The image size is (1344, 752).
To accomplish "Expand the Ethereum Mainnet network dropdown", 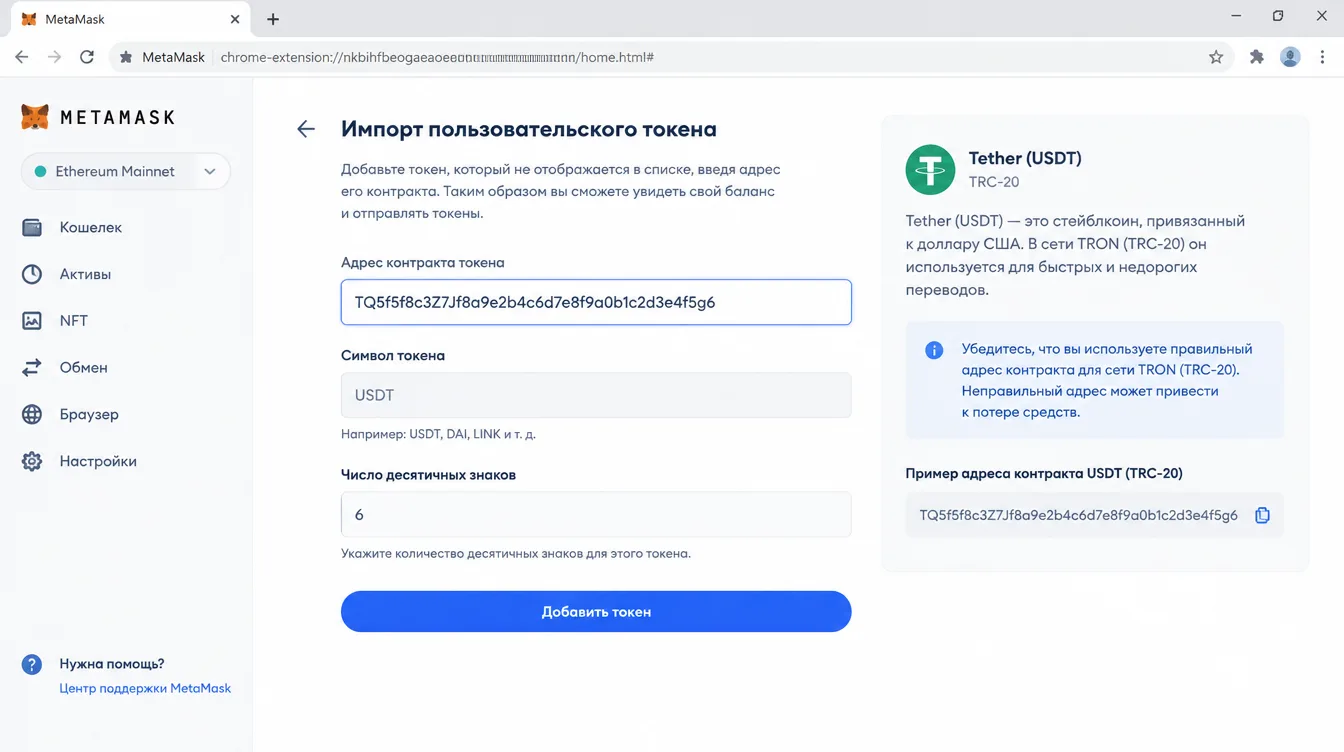I will pyautogui.click(x=126, y=171).
